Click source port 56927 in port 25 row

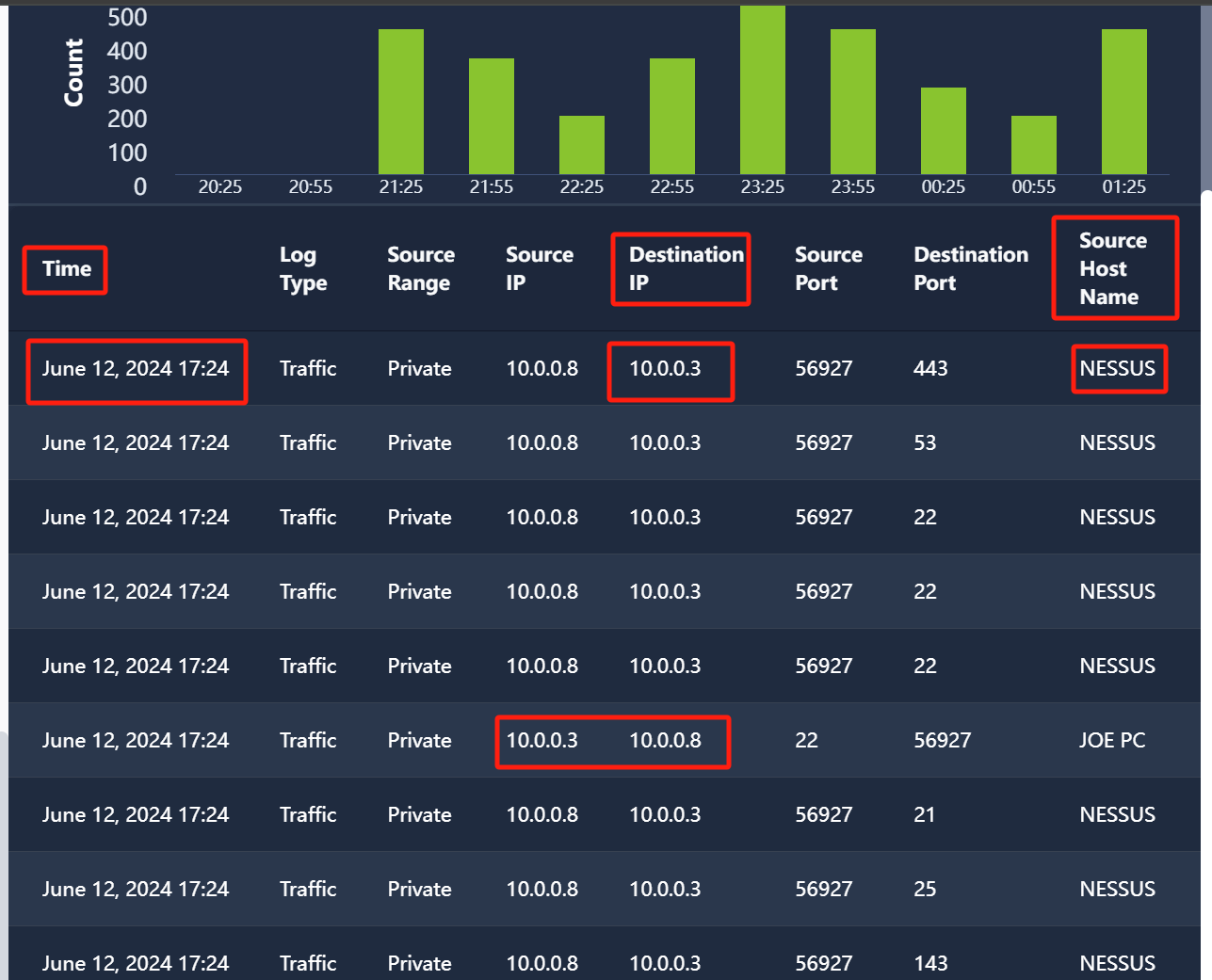[x=824, y=890]
